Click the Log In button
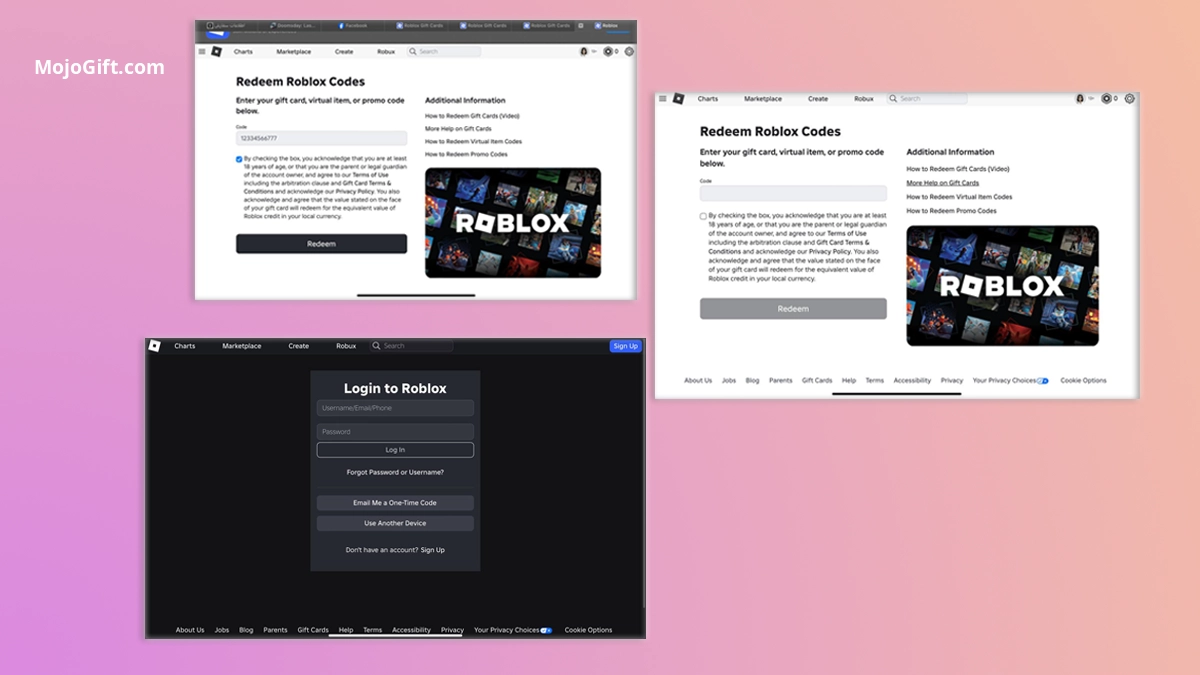The height and width of the screenshot is (675, 1200). pos(395,450)
